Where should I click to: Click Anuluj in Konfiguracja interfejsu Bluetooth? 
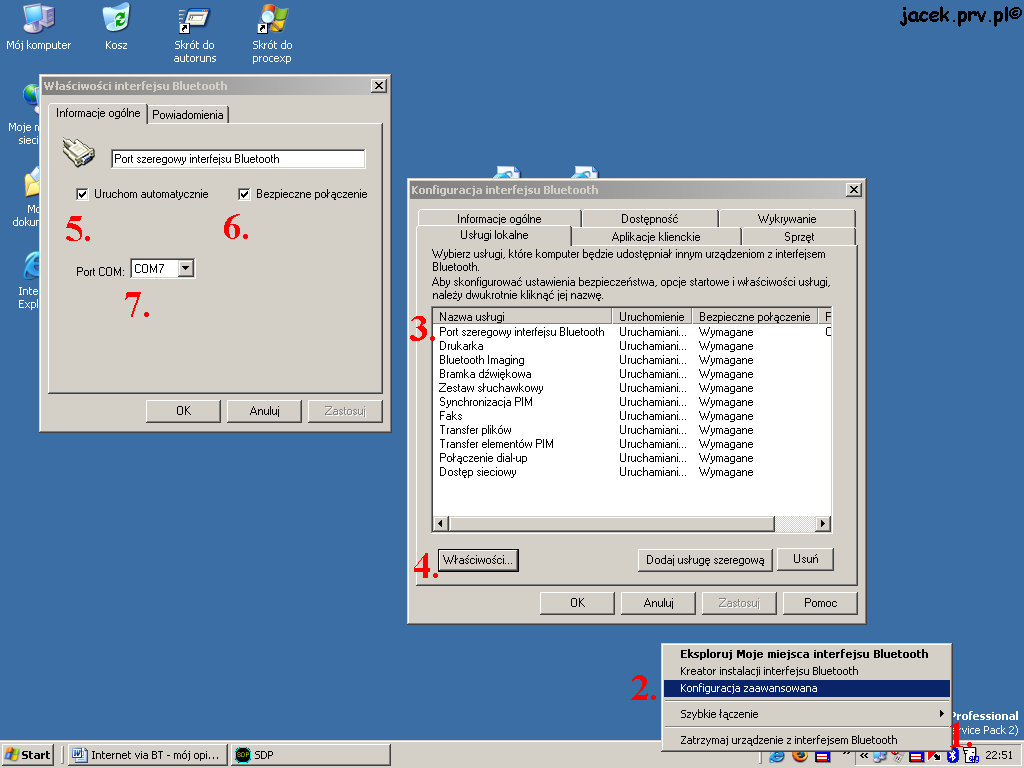point(658,603)
